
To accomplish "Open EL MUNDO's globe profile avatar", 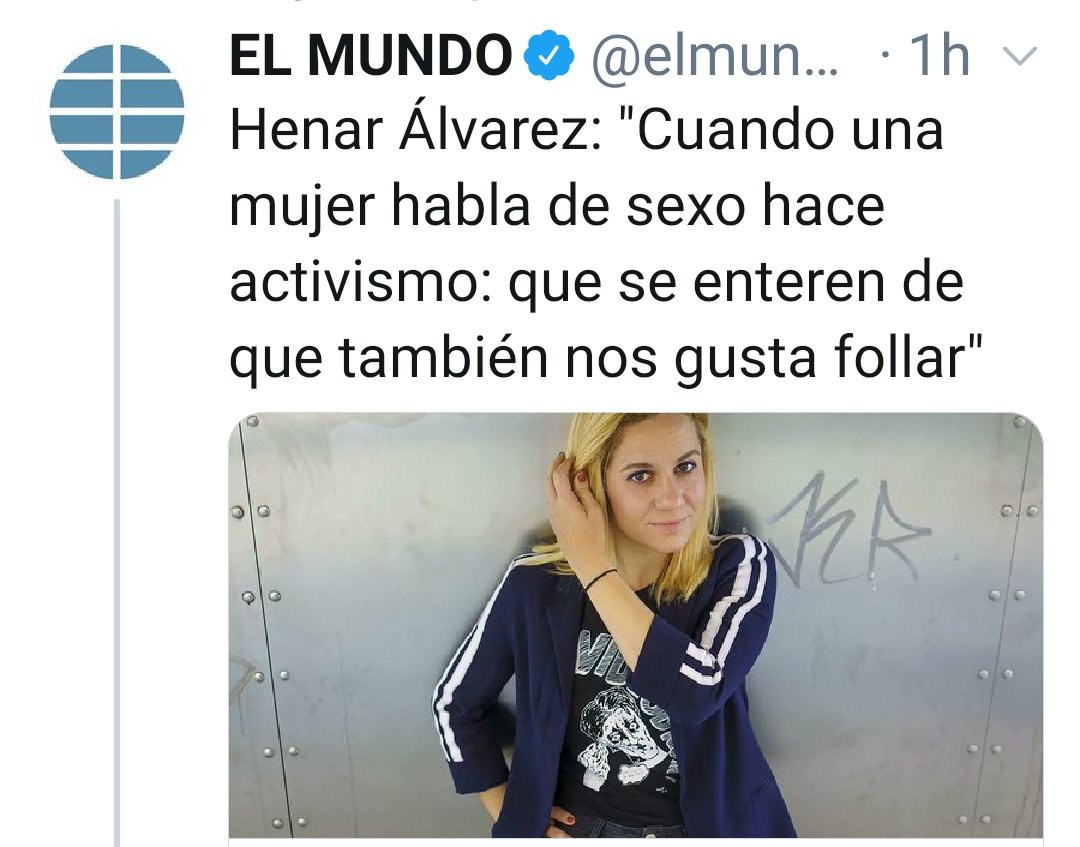I will [x=117, y=112].
